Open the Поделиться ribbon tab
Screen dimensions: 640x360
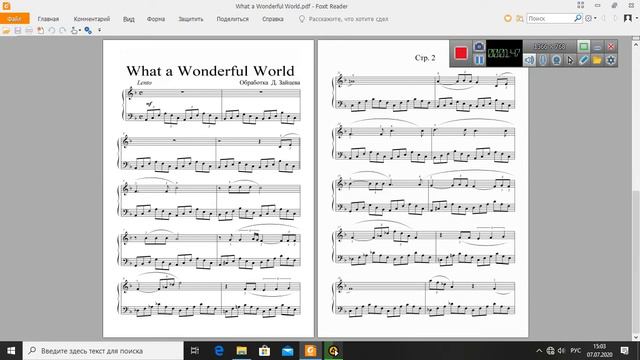click(232, 19)
